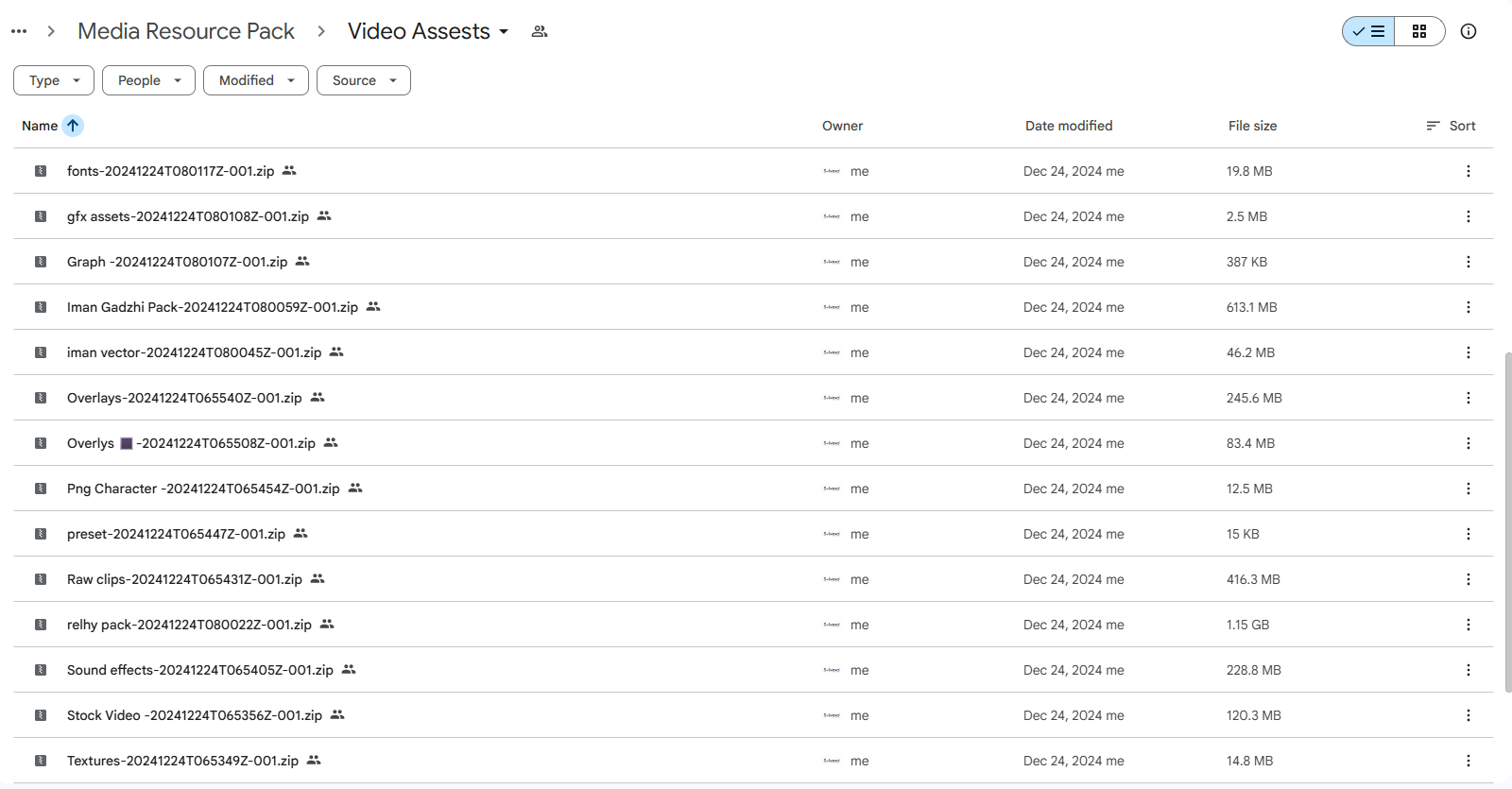Click the zip icon beside Textures file
Viewport: 1512px width, 789px height.
click(41, 761)
